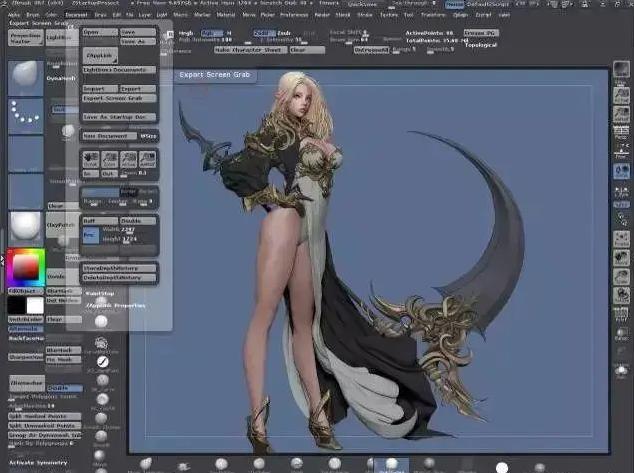This screenshot has width=634, height=473.
Task: Toggle the Alternate color button
Action: [x=26, y=329]
